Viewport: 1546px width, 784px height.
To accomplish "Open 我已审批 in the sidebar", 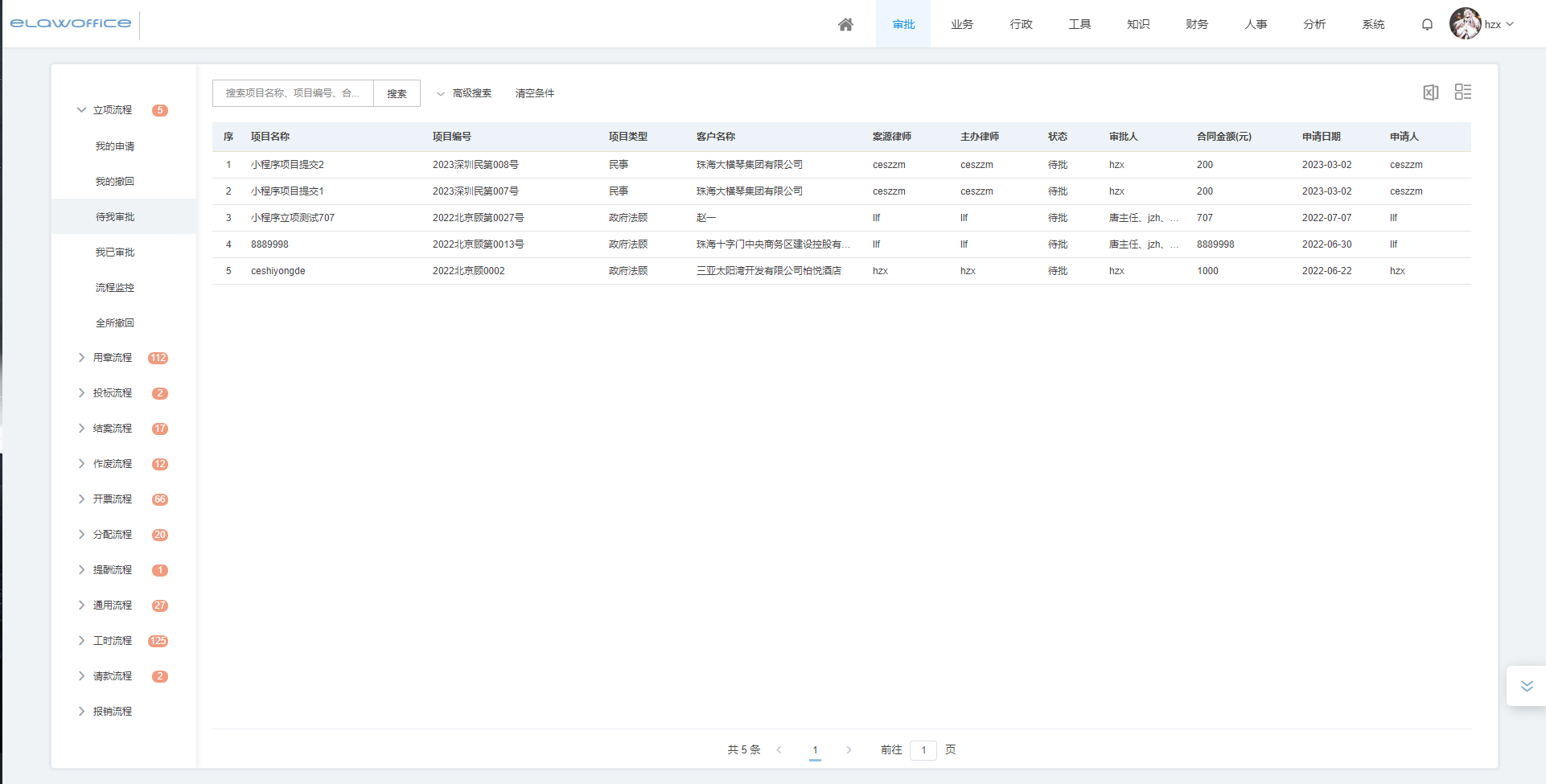I will (115, 252).
